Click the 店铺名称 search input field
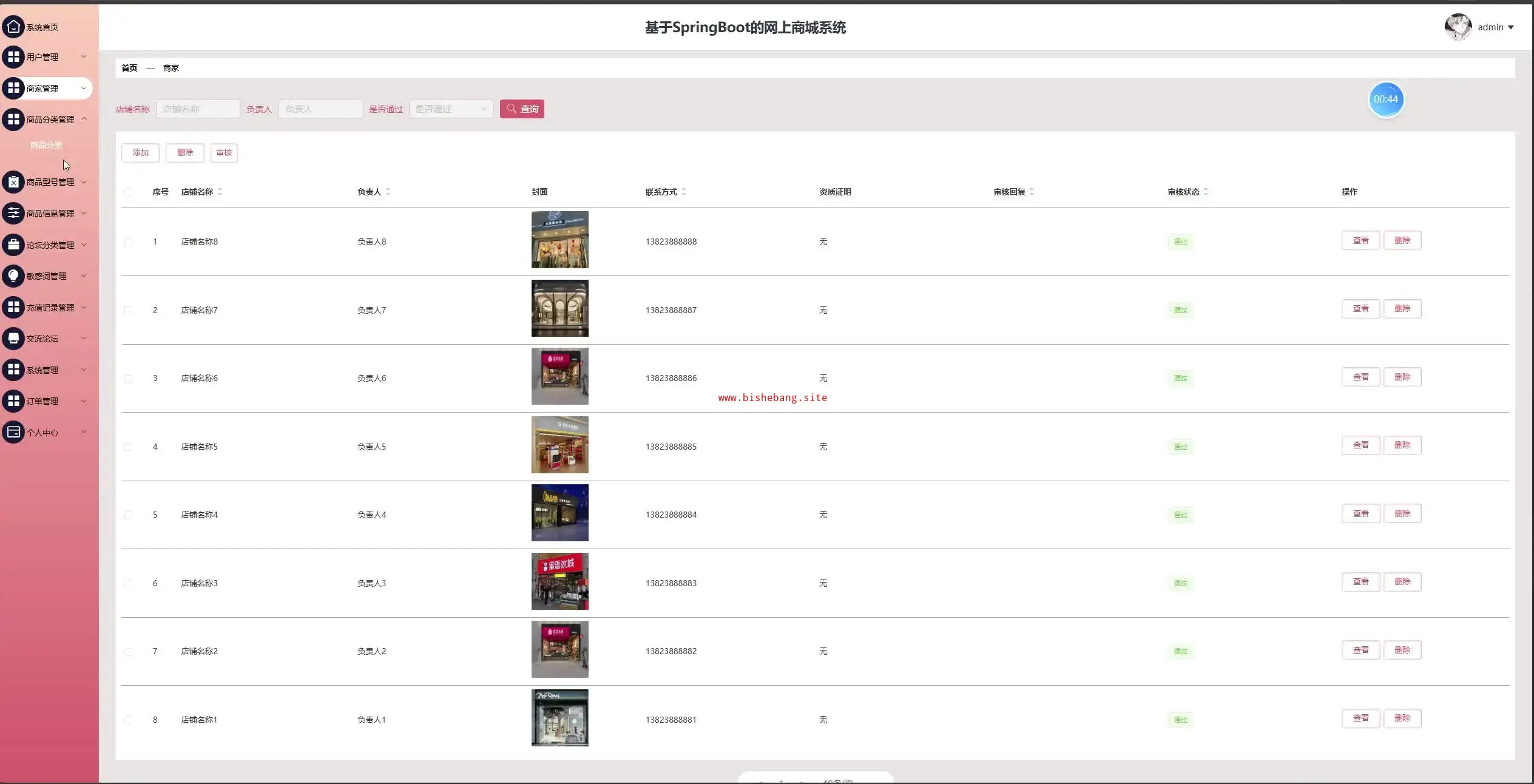The image size is (1534, 784). pos(198,109)
